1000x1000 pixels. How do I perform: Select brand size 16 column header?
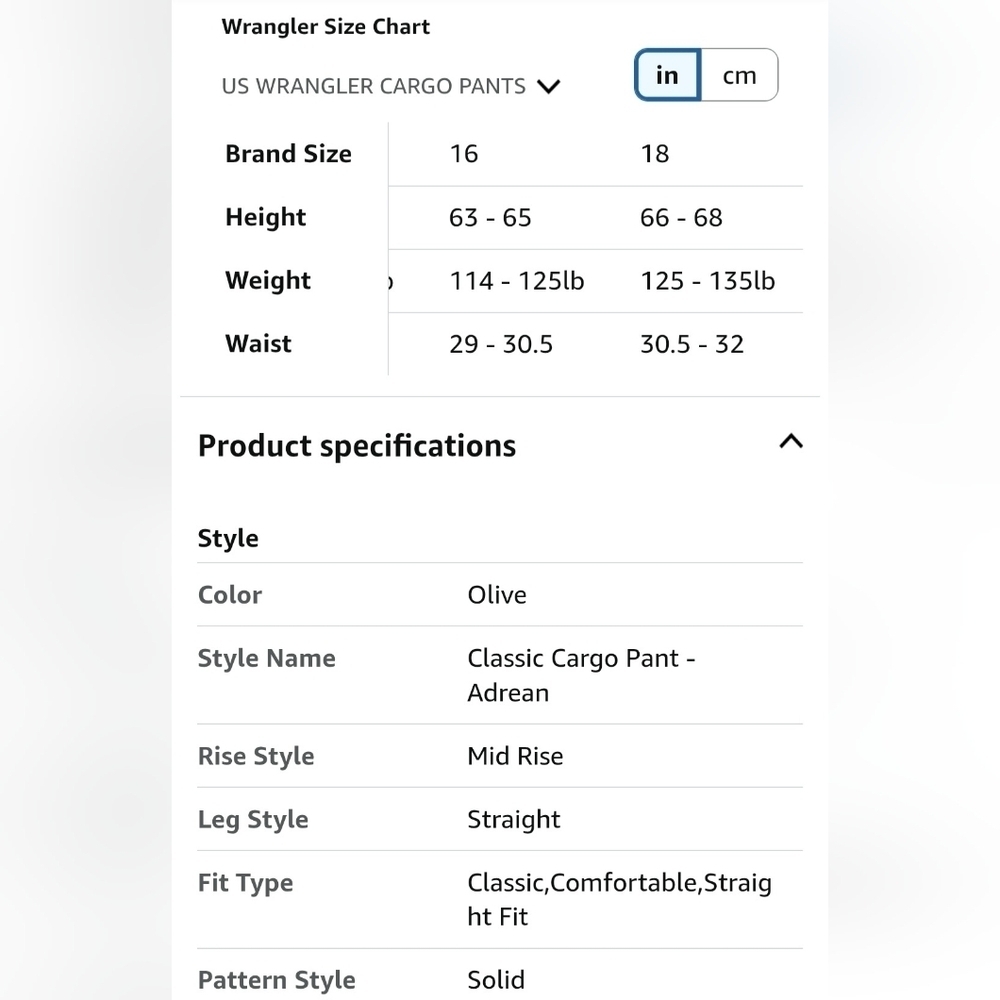coord(464,154)
